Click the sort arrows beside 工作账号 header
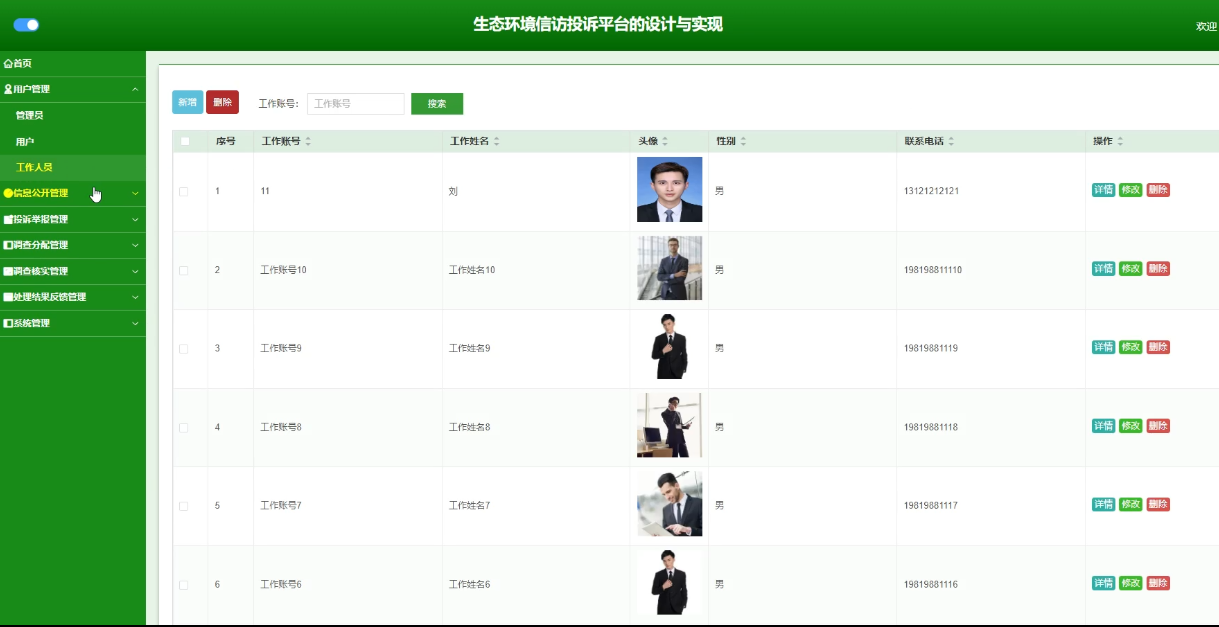This screenshot has width=1219, height=627. click(x=308, y=142)
